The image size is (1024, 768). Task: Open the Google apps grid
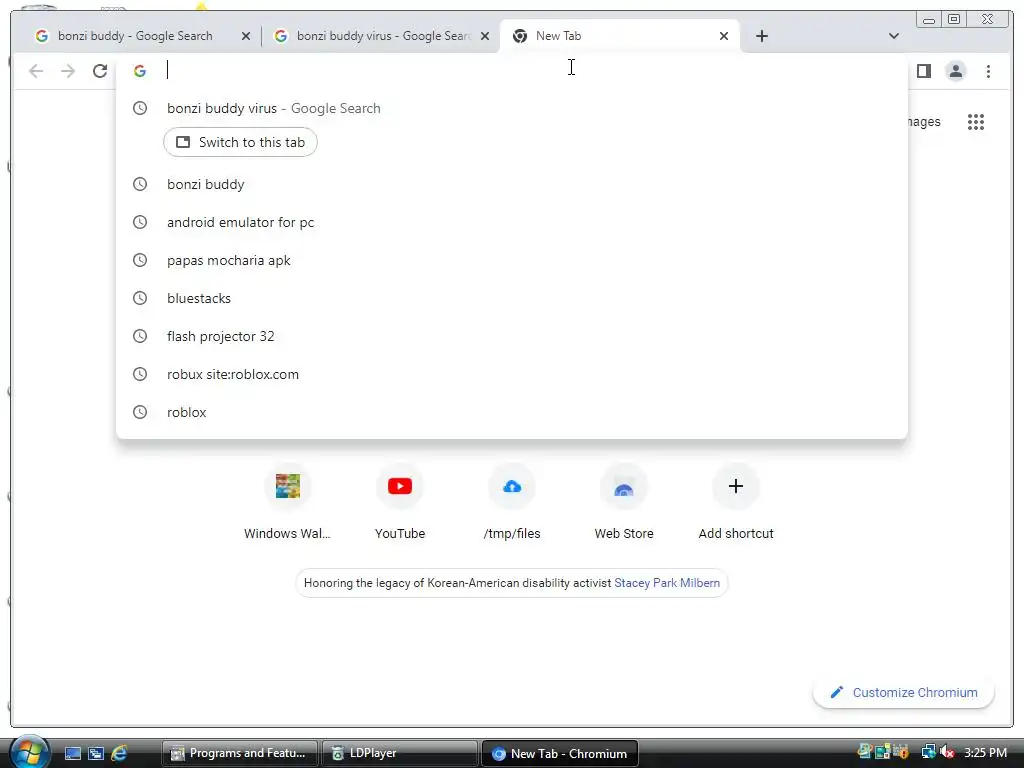coord(976,121)
